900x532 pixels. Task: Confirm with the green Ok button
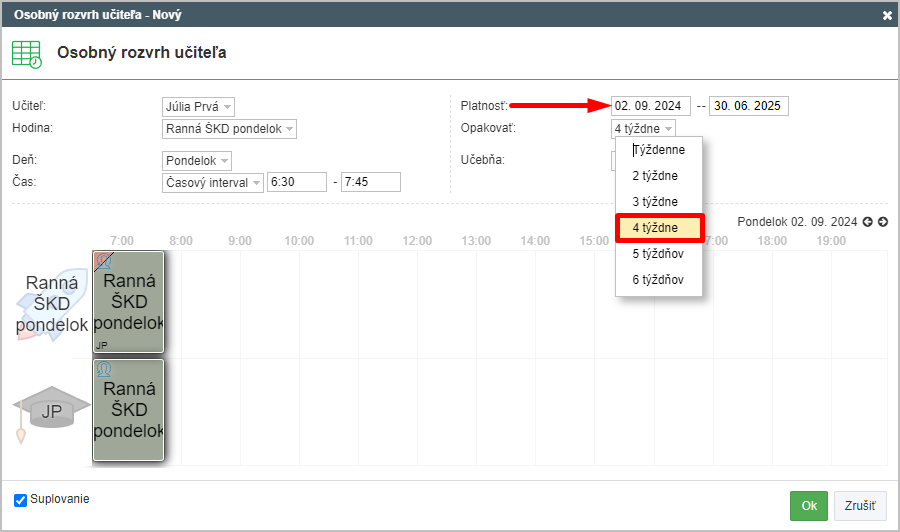click(809, 506)
